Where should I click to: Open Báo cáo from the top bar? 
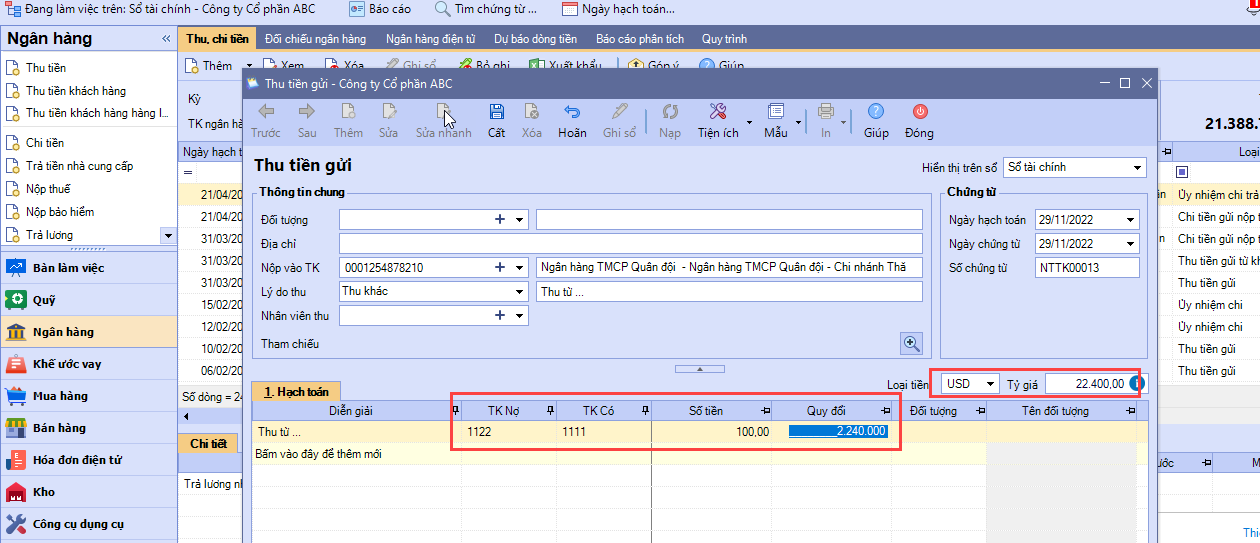(379, 9)
